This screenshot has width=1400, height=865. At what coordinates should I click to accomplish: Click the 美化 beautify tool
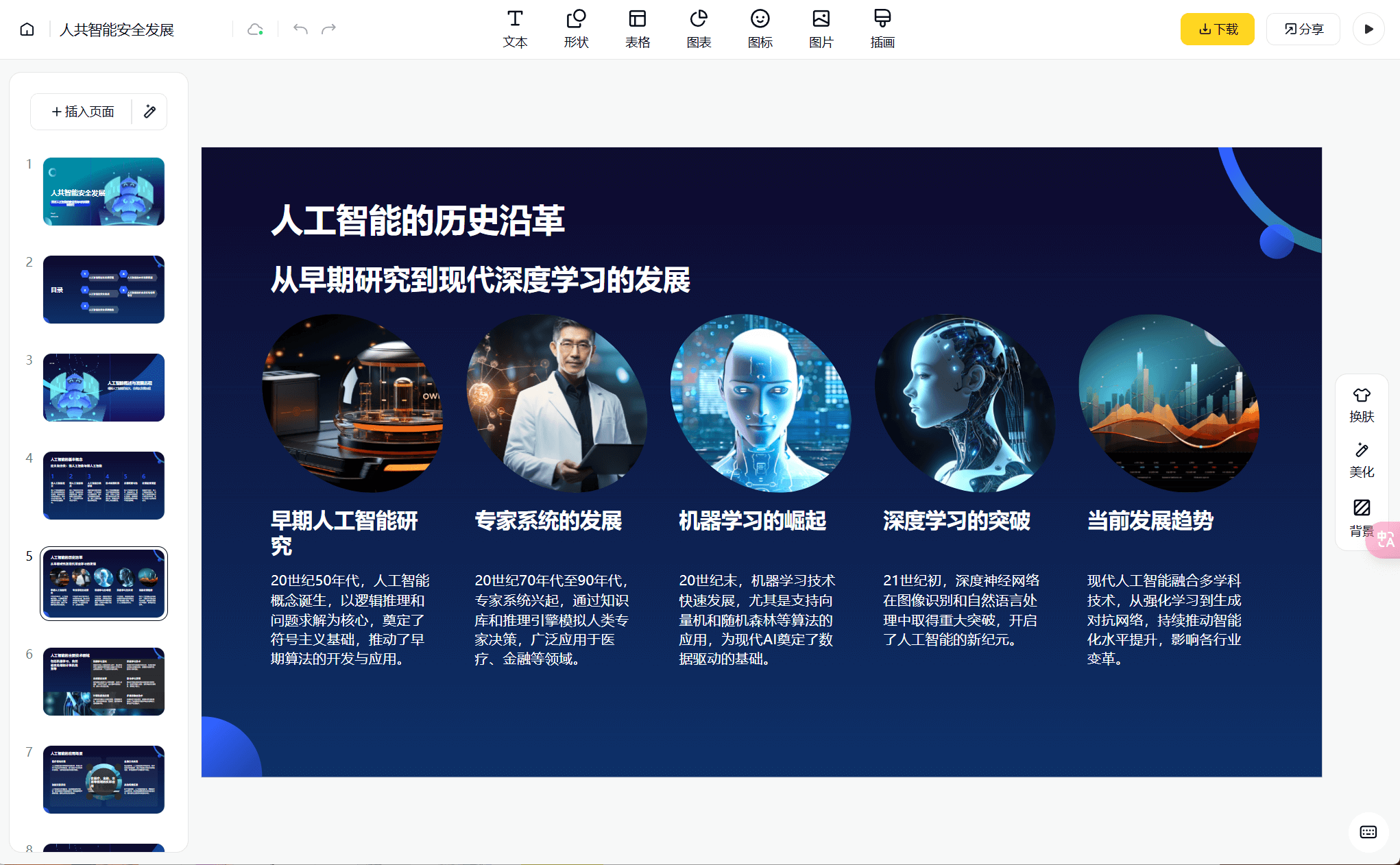click(x=1361, y=460)
